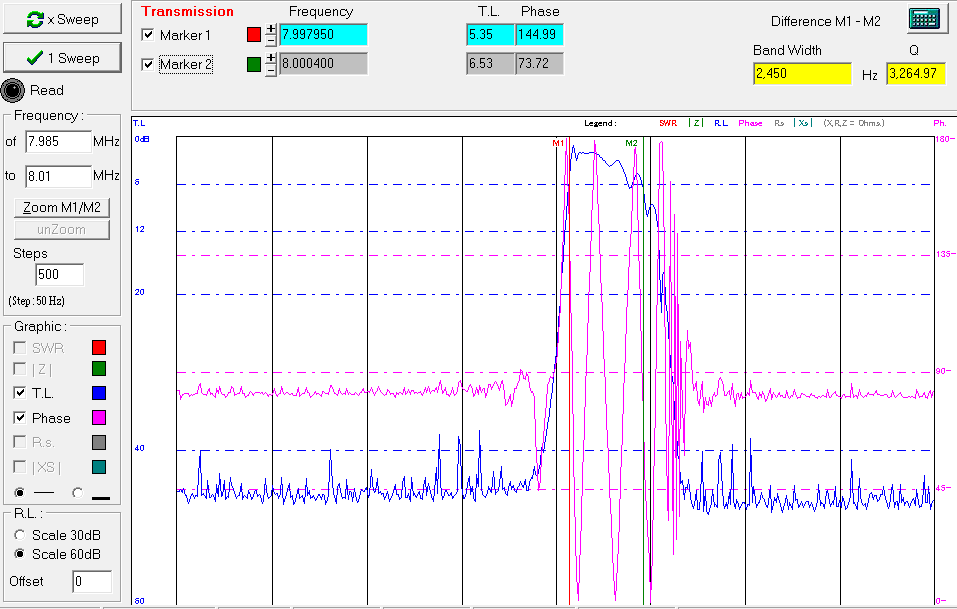Viewport: 957px width, 609px height.
Task: Pick the magenta Phase color swatch
Action: point(98,418)
